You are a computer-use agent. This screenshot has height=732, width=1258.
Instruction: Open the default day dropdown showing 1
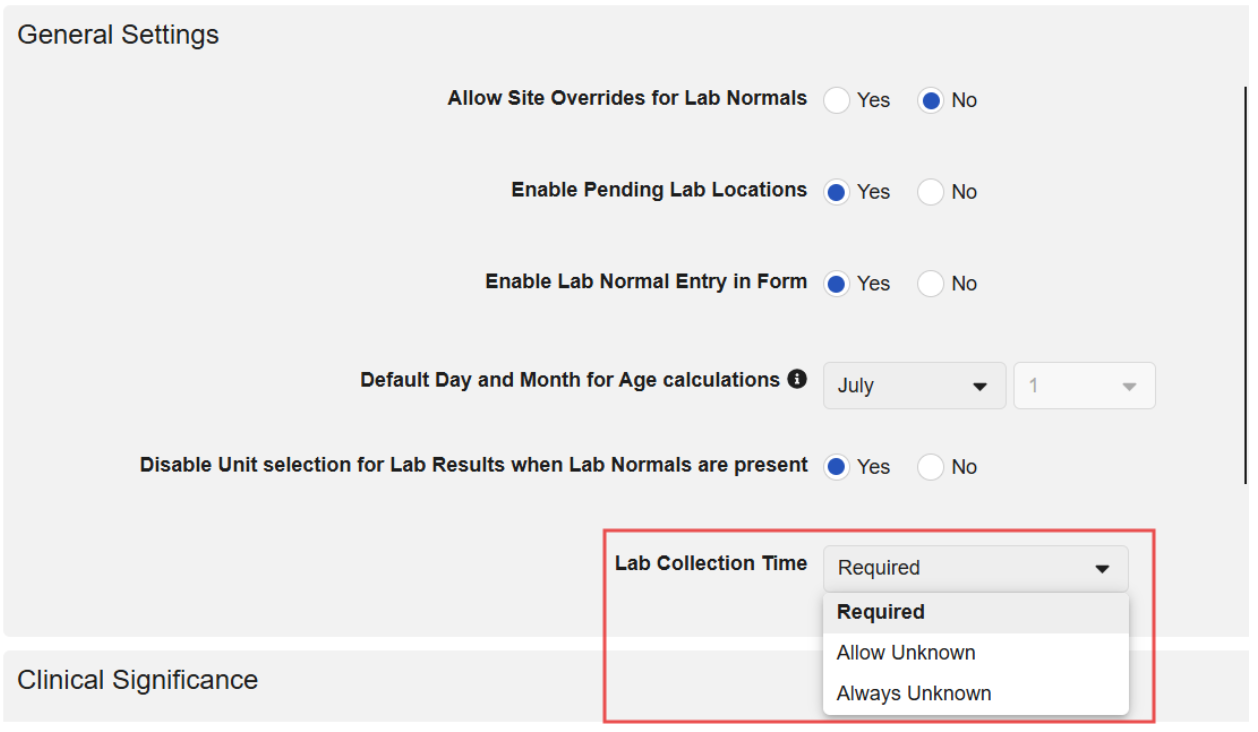[x=1084, y=386]
